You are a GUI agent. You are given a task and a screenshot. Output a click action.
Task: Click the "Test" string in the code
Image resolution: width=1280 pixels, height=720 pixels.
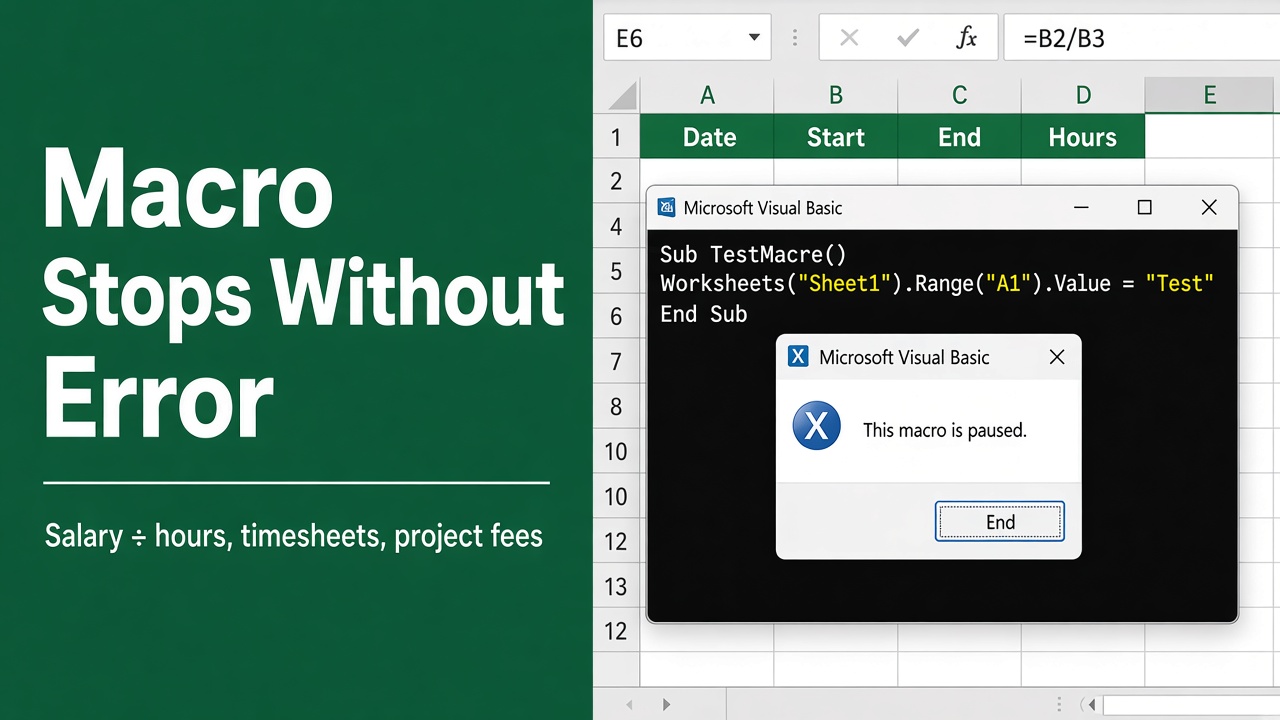[x=1179, y=284]
